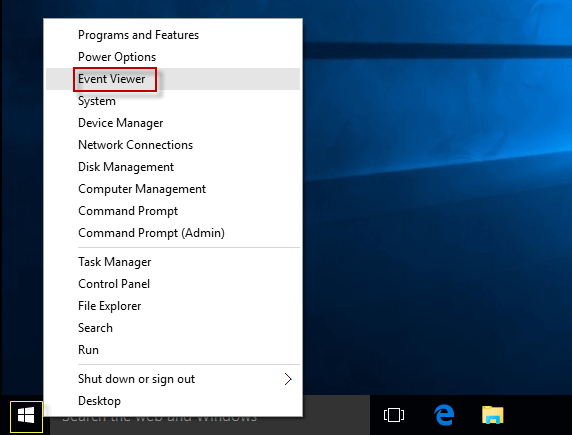The image size is (572, 435).
Task: Click the Windows Start button
Action: tap(26, 416)
